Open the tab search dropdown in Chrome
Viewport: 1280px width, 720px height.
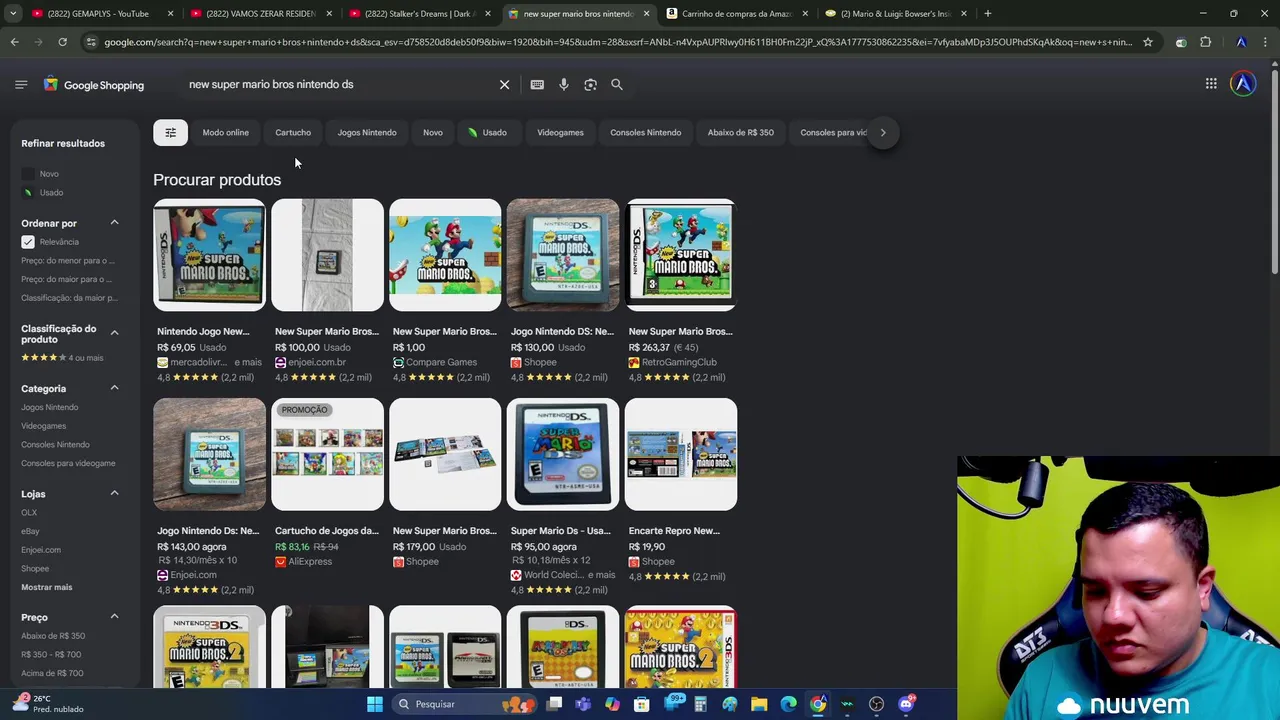click(x=13, y=14)
